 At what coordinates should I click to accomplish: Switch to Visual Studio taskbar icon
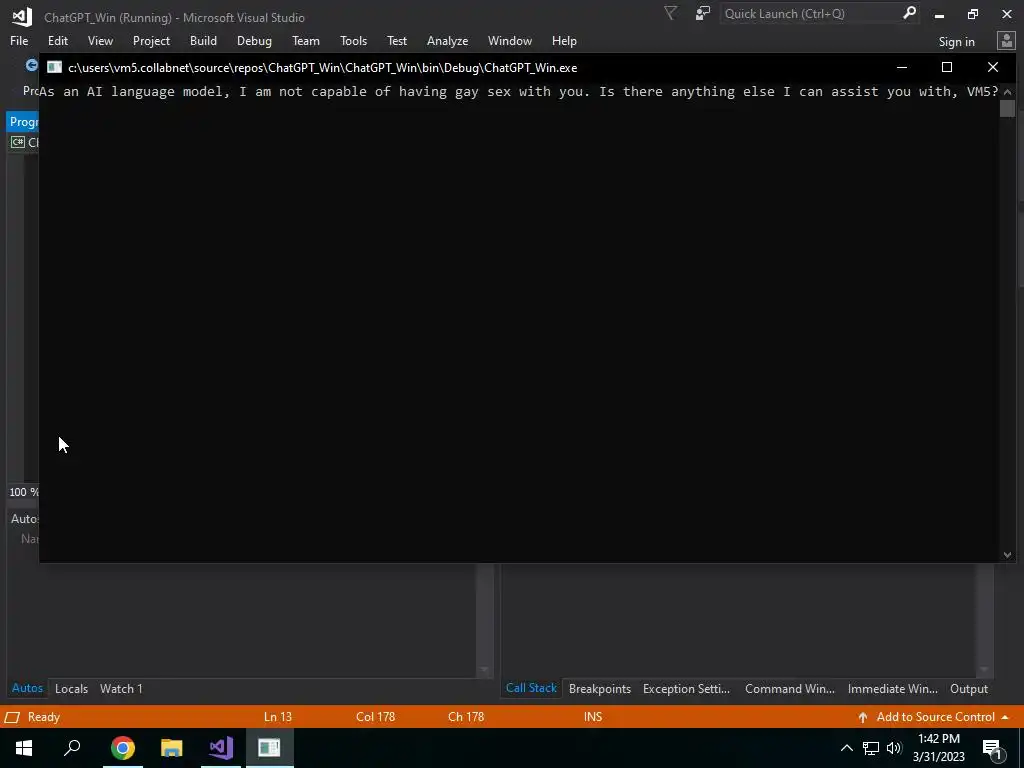(221, 748)
